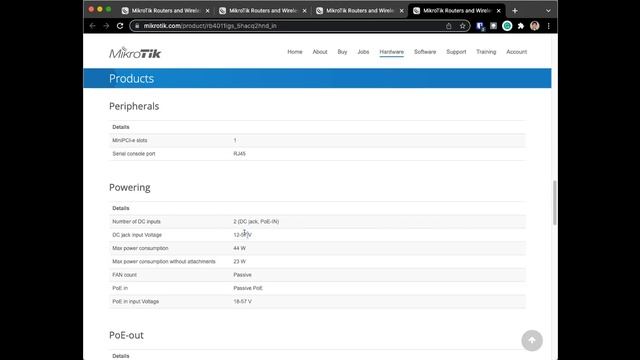
Task: Open the green Grammarly extension icon
Action: [x=507, y=26]
